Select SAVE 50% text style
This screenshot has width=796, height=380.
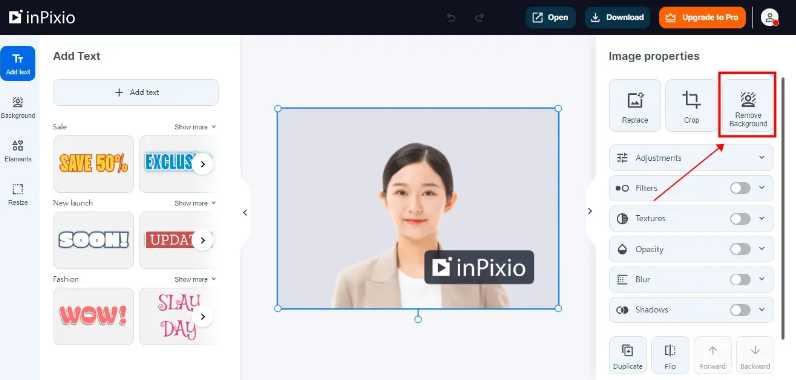point(93,164)
